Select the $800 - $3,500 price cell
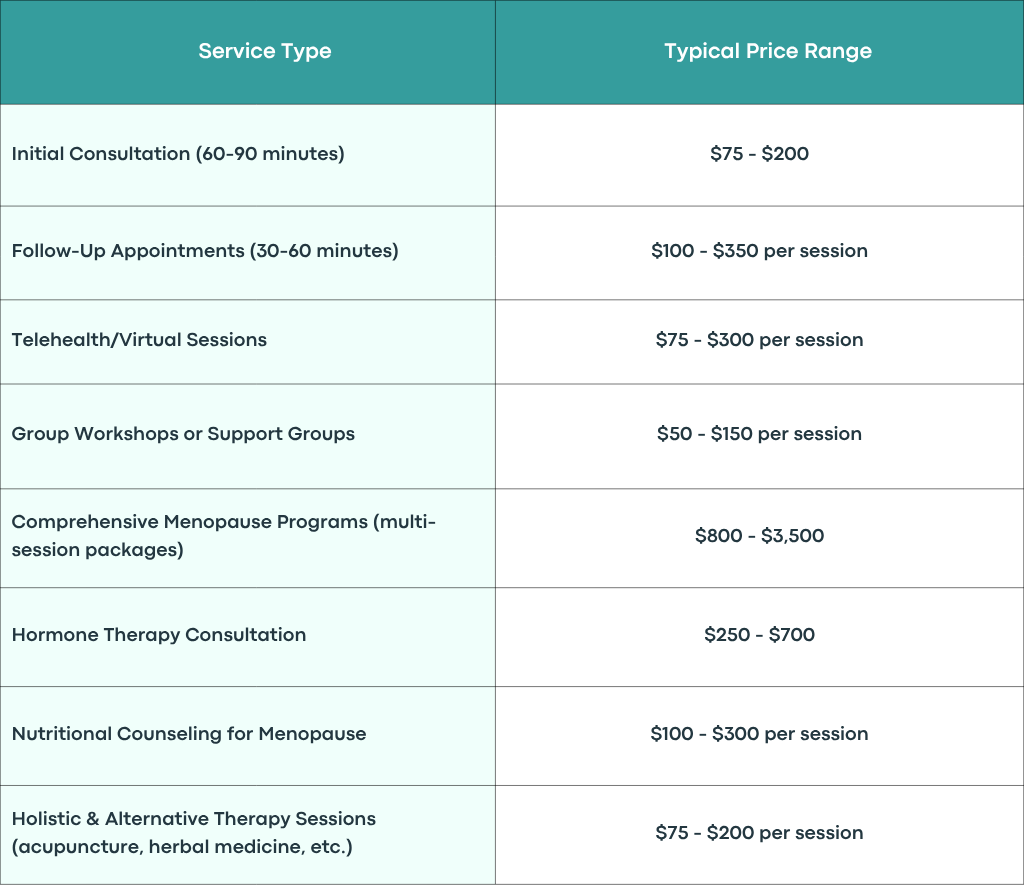Screen dimensions: 1024x885 pyautogui.click(x=760, y=536)
